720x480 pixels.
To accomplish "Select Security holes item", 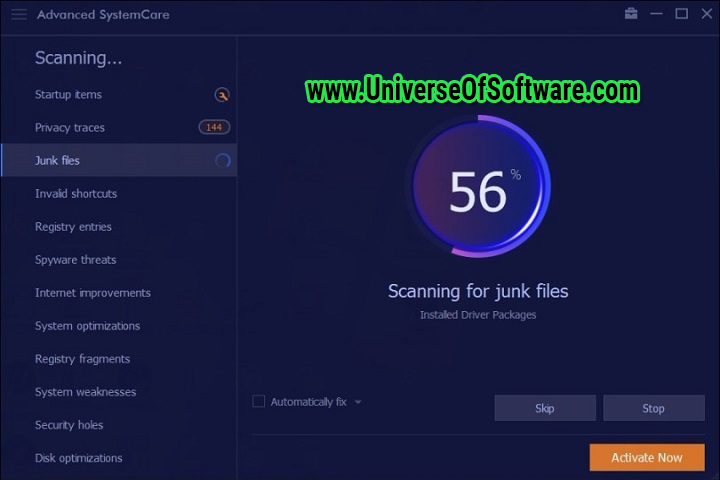I will (x=119, y=425).
